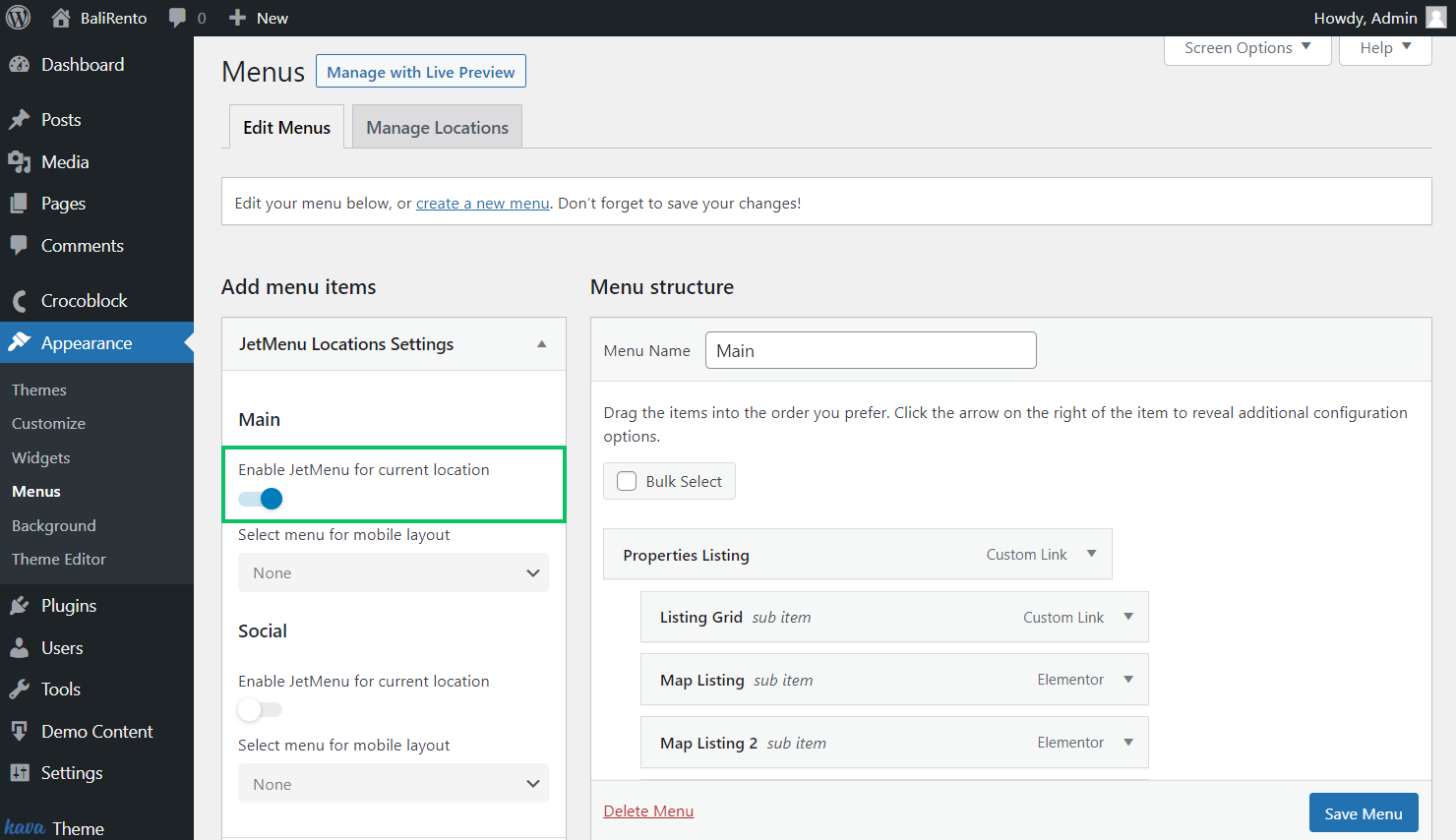This screenshot has width=1456, height=840.
Task: Expand Map Listing sub item options
Action: 1128,680
